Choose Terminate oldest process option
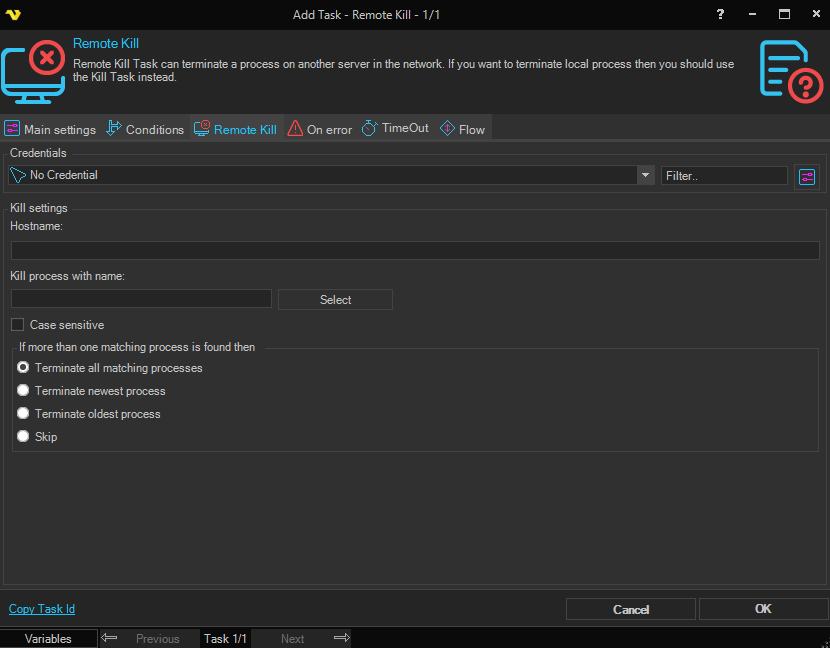The image size is (830, 648). (x=23, y=413)
